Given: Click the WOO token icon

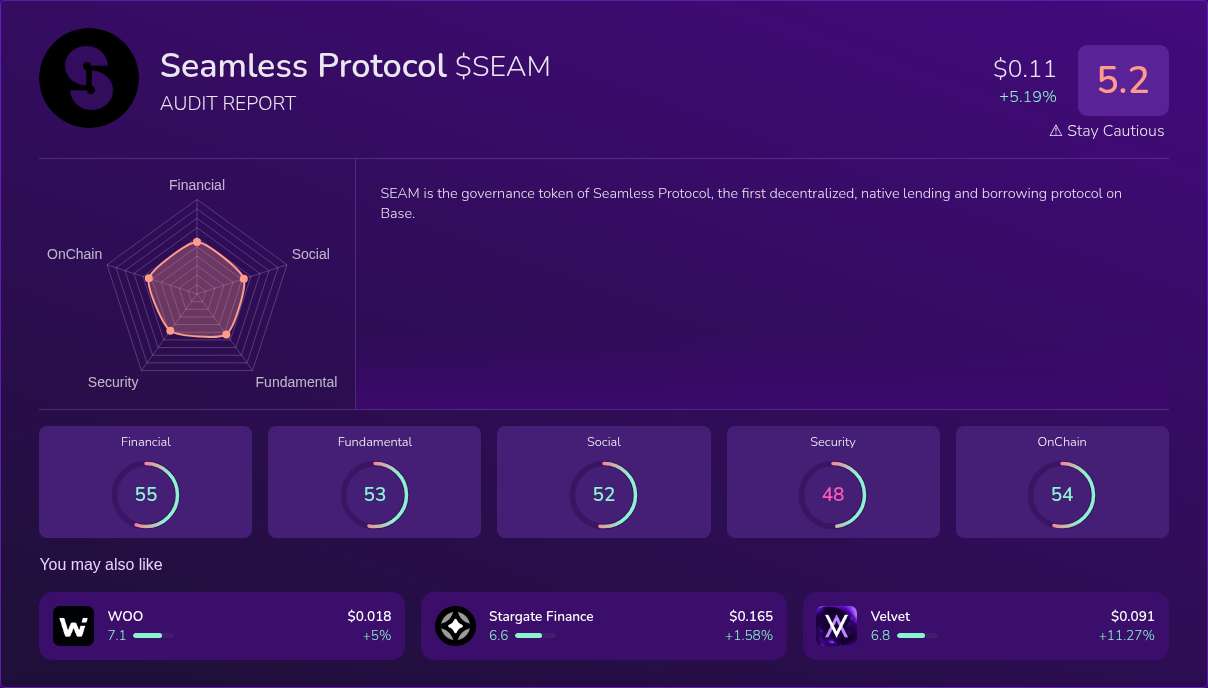Looking at the screenshot, I should click(73, 625).
